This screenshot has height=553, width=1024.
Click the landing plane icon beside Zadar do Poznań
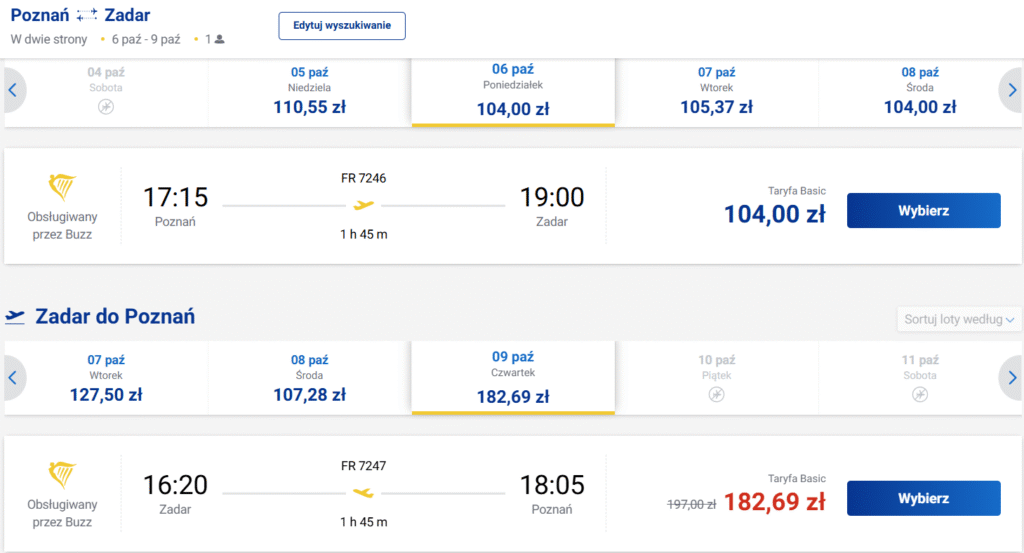pyautogui.click(x=15, y=317)
